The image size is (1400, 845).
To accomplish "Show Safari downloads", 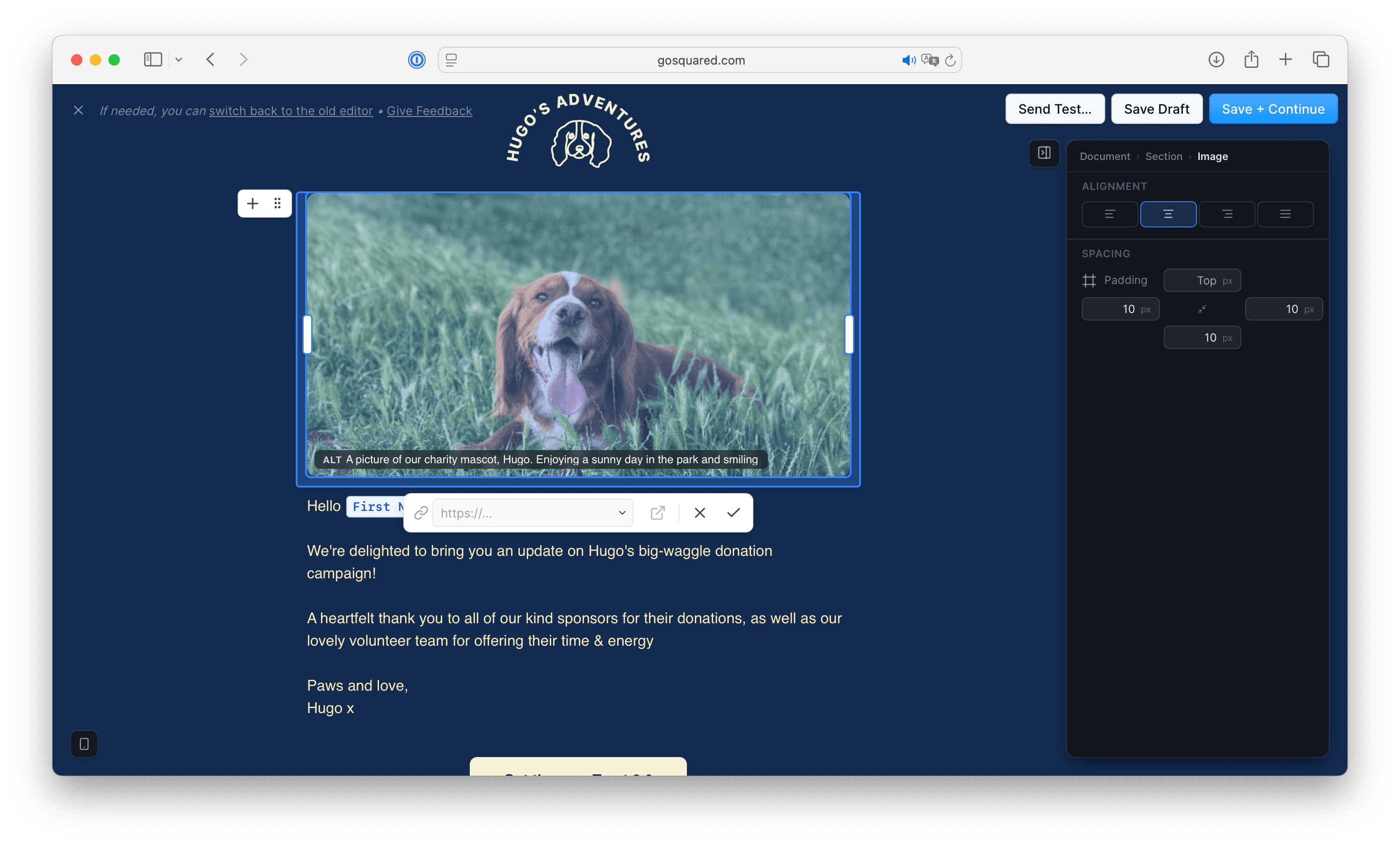I will 1216,60.
